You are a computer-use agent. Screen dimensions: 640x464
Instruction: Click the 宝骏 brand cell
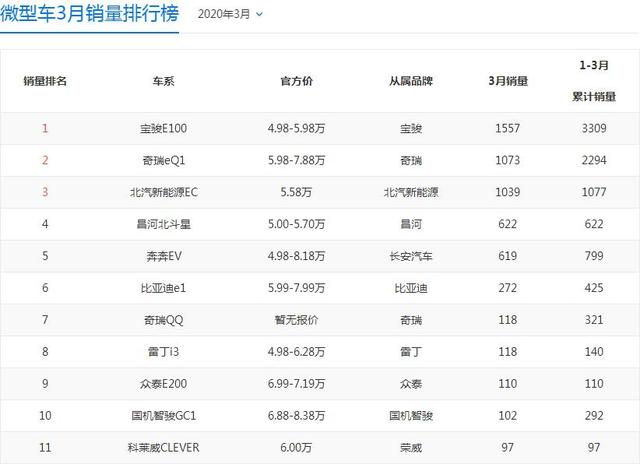click(x=411, y=129)
